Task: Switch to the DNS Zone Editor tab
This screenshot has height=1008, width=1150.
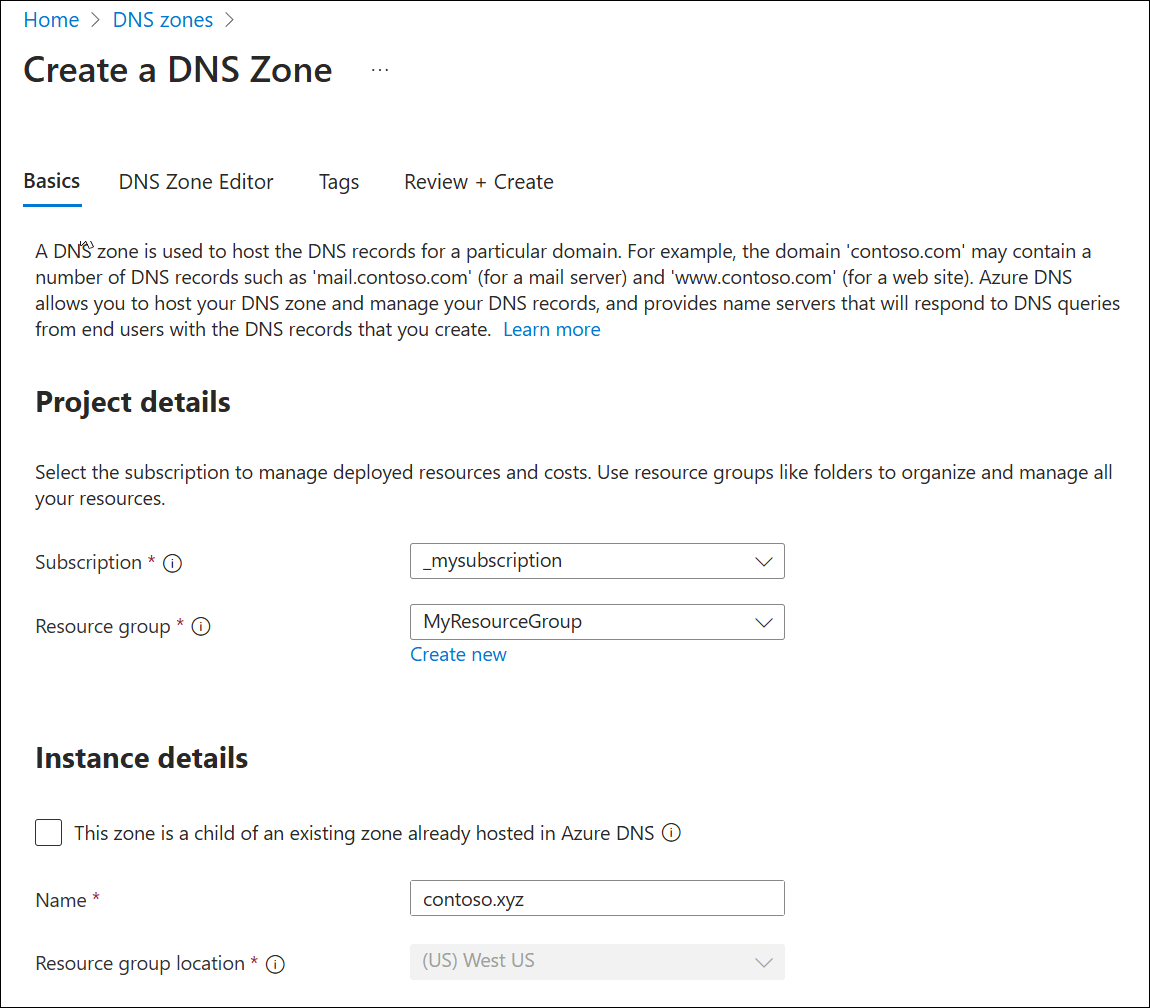Action: pyautogui.click(x=196, y=182)
